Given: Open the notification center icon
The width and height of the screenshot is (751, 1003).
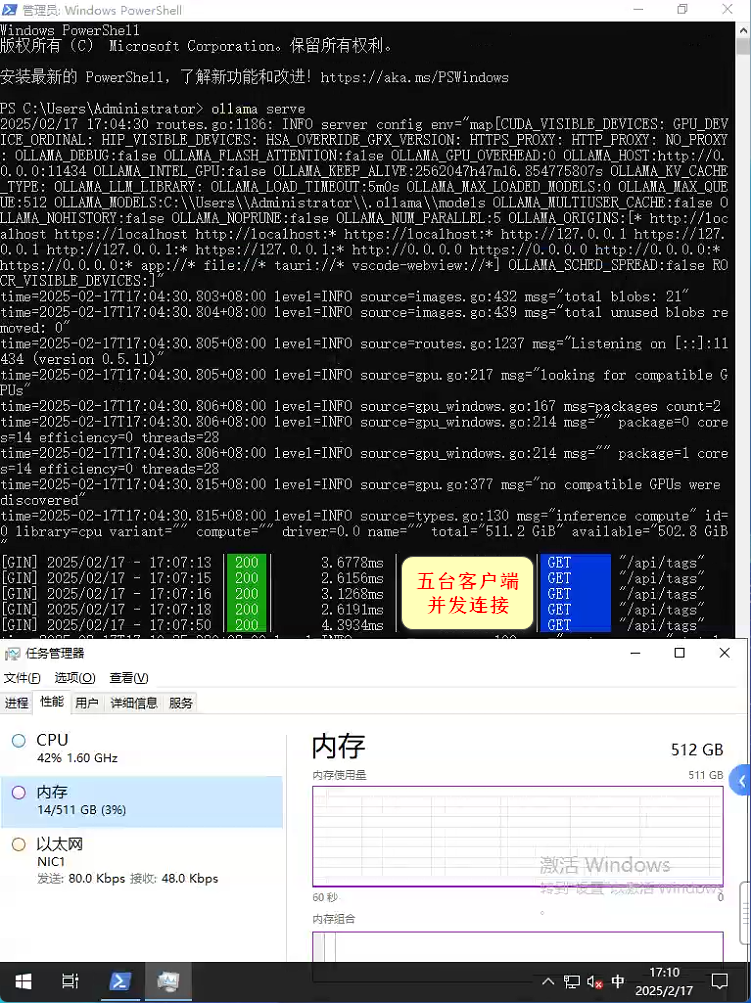Looking at the screenshot, I should [x=720, y=981].
